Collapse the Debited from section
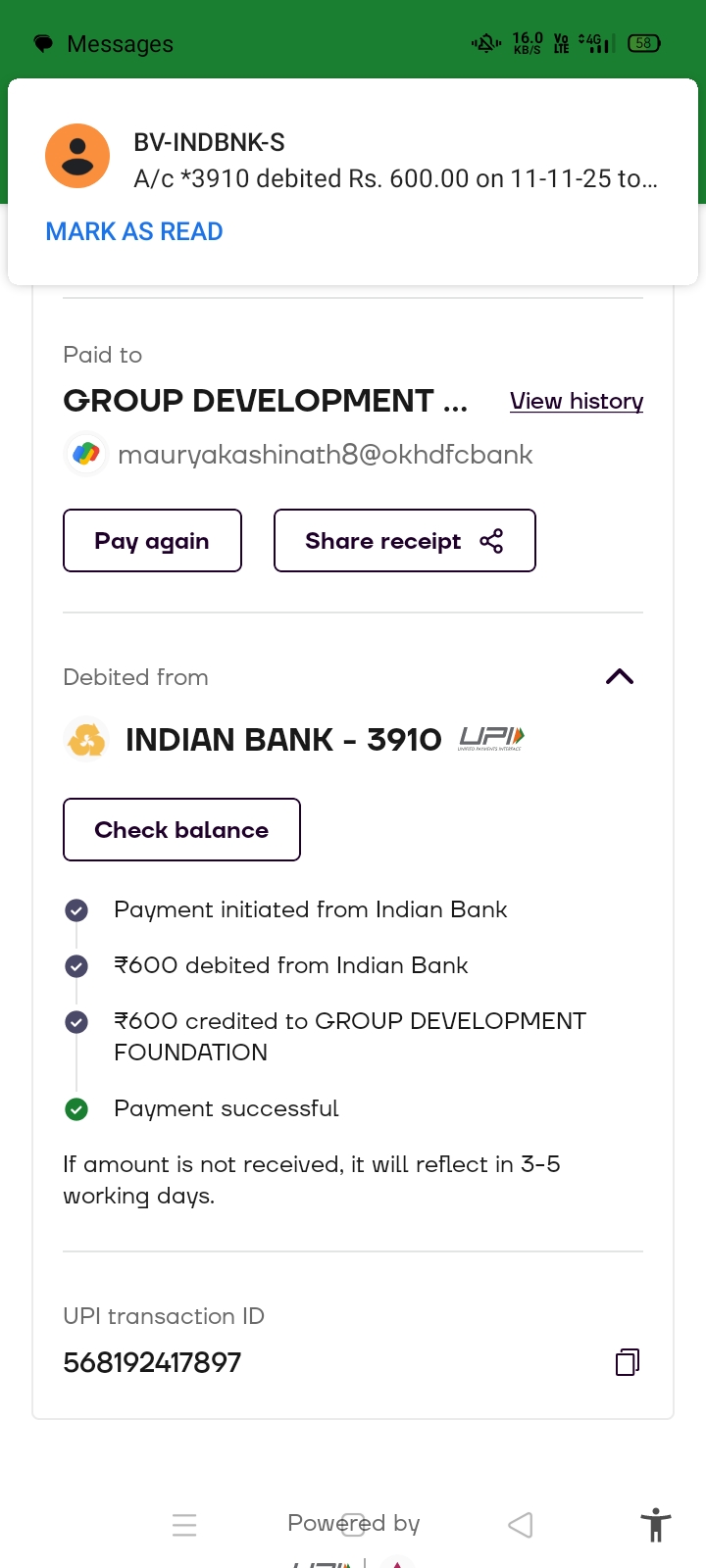 pos(620,677)
